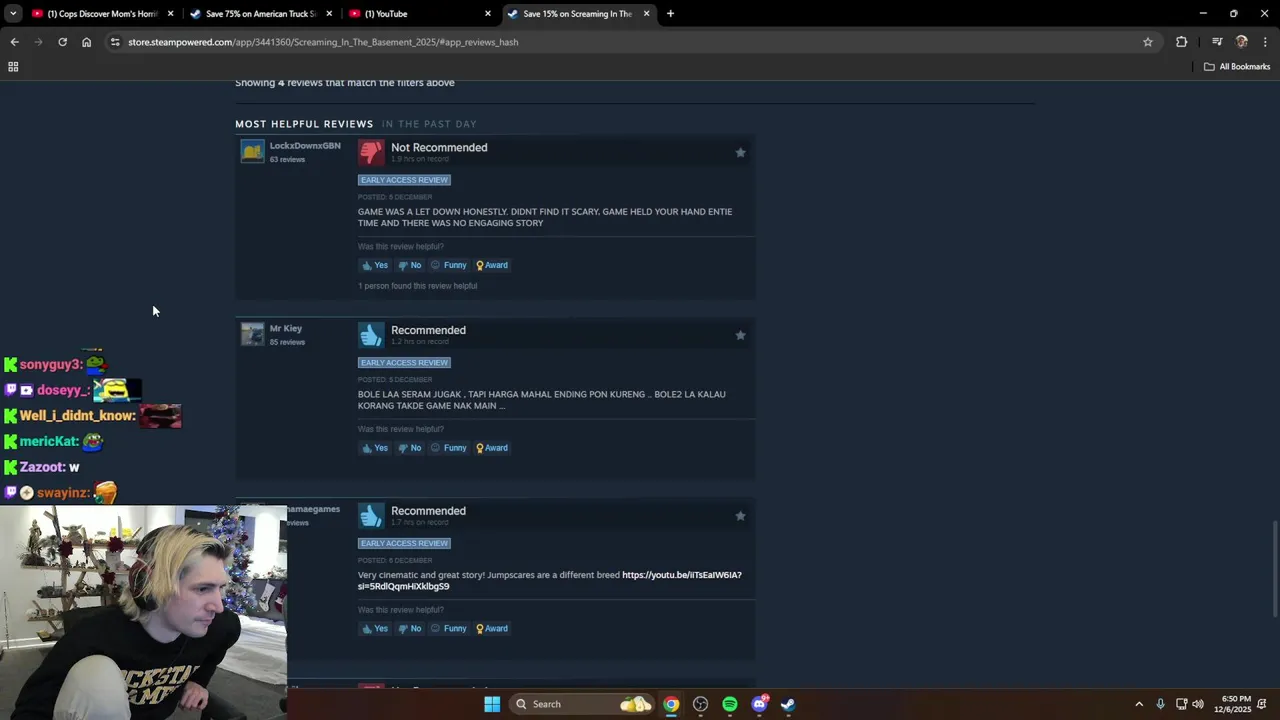Click star icon on LockxDownxGBN's review
This screenshot has height=720, width=1280.
(740, 153)
